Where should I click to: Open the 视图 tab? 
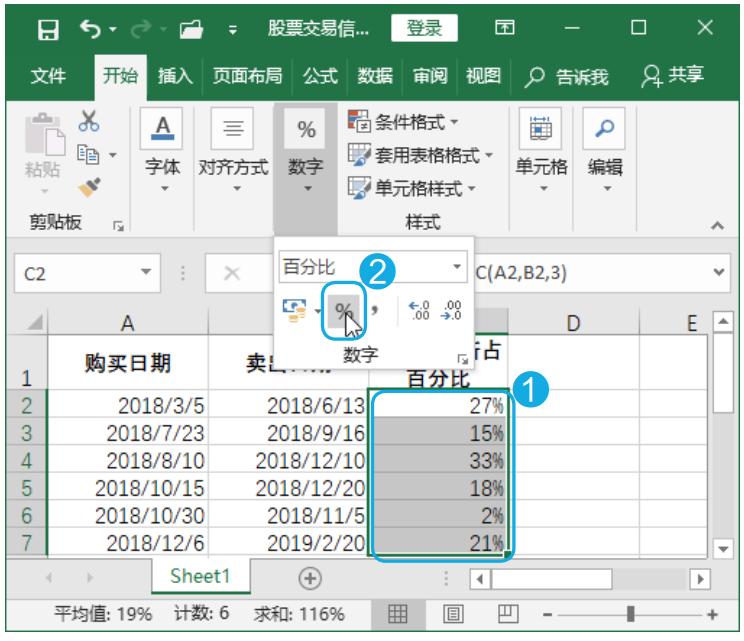[483, 76]
